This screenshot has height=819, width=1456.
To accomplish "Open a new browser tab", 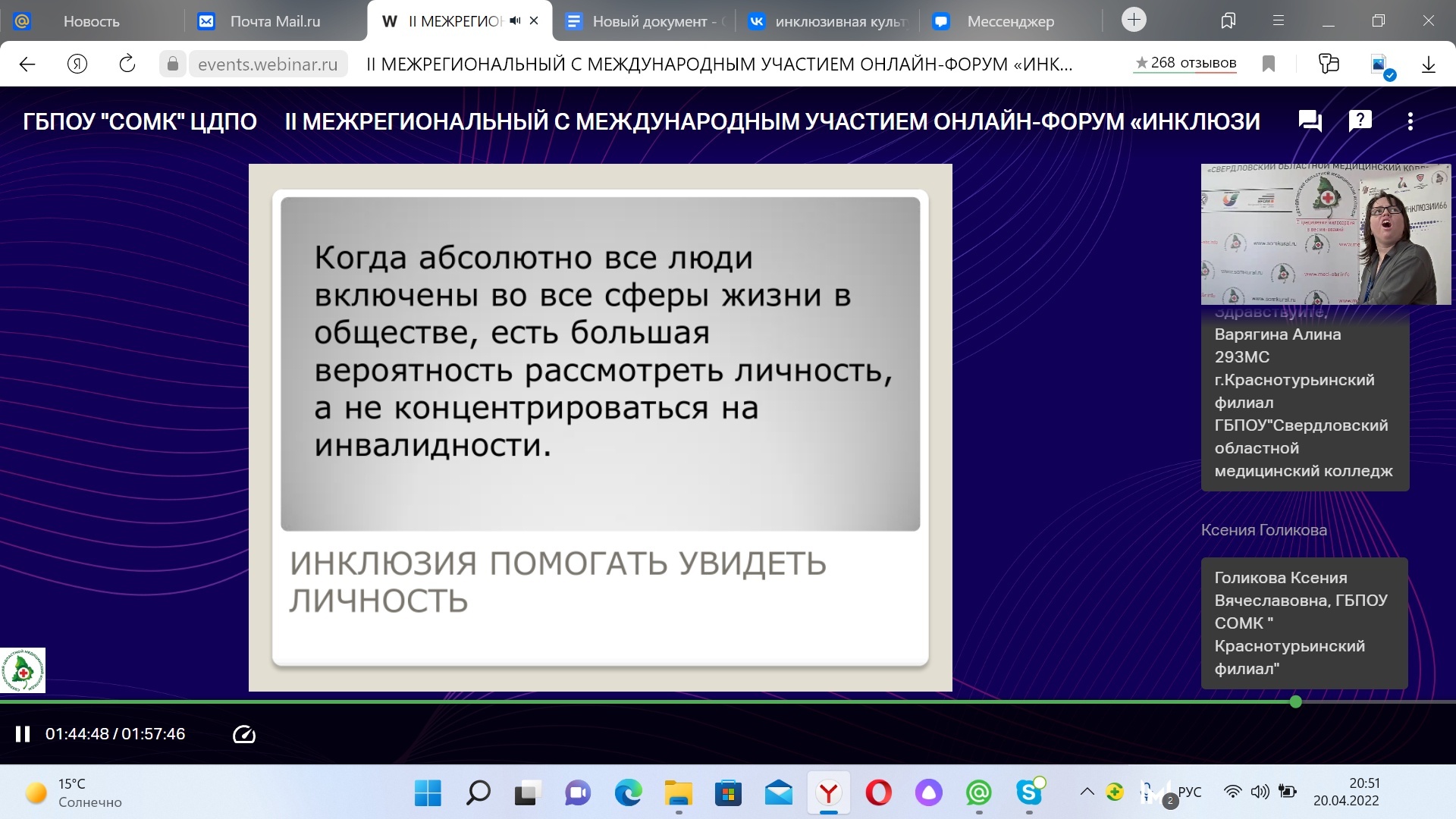I will [1134, 20].
